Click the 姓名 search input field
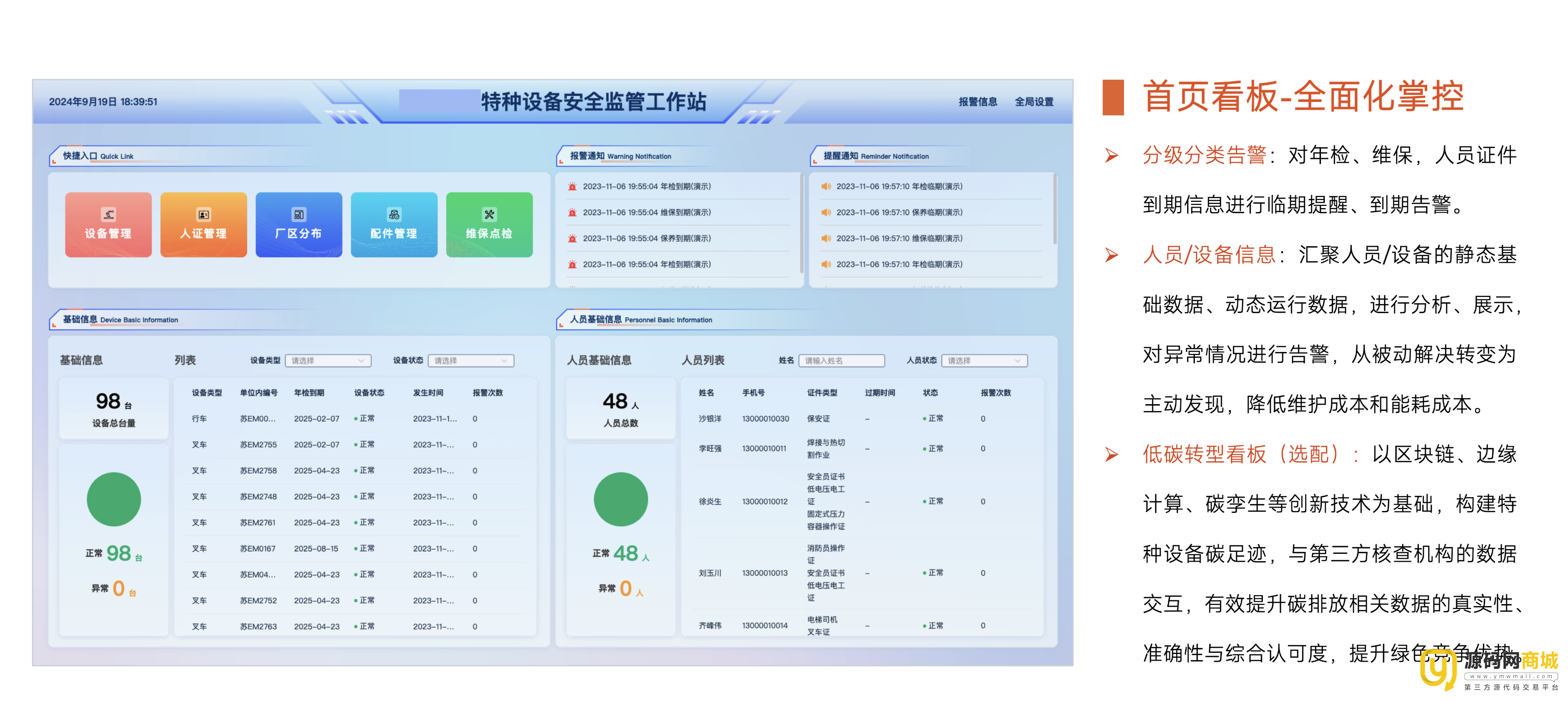Screen dimensions: 1568x702 841,360
